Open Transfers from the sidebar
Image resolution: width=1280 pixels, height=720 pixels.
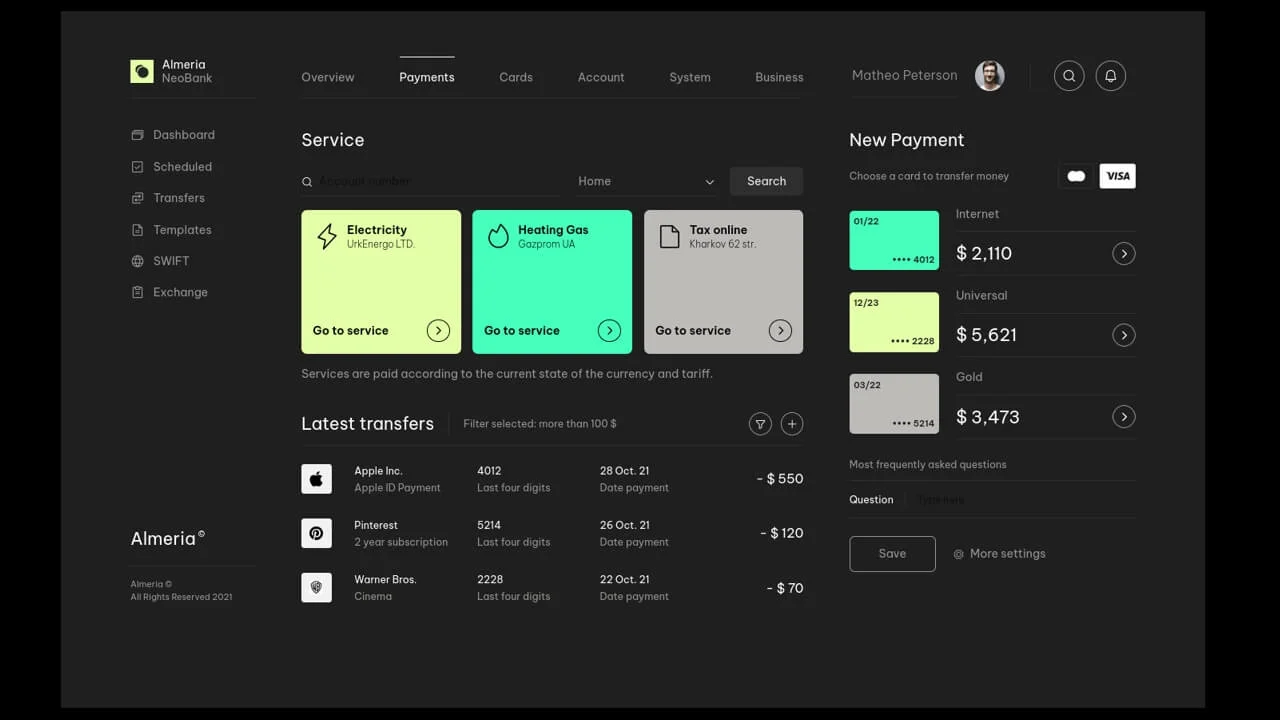[177, 197]
